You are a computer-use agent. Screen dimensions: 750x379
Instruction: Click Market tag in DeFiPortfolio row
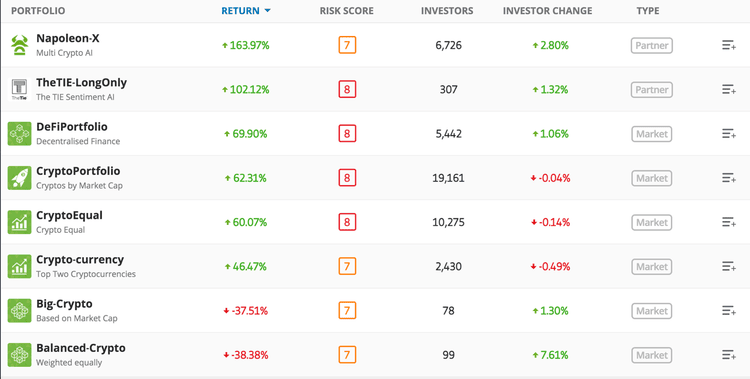[x=651, y=134]
